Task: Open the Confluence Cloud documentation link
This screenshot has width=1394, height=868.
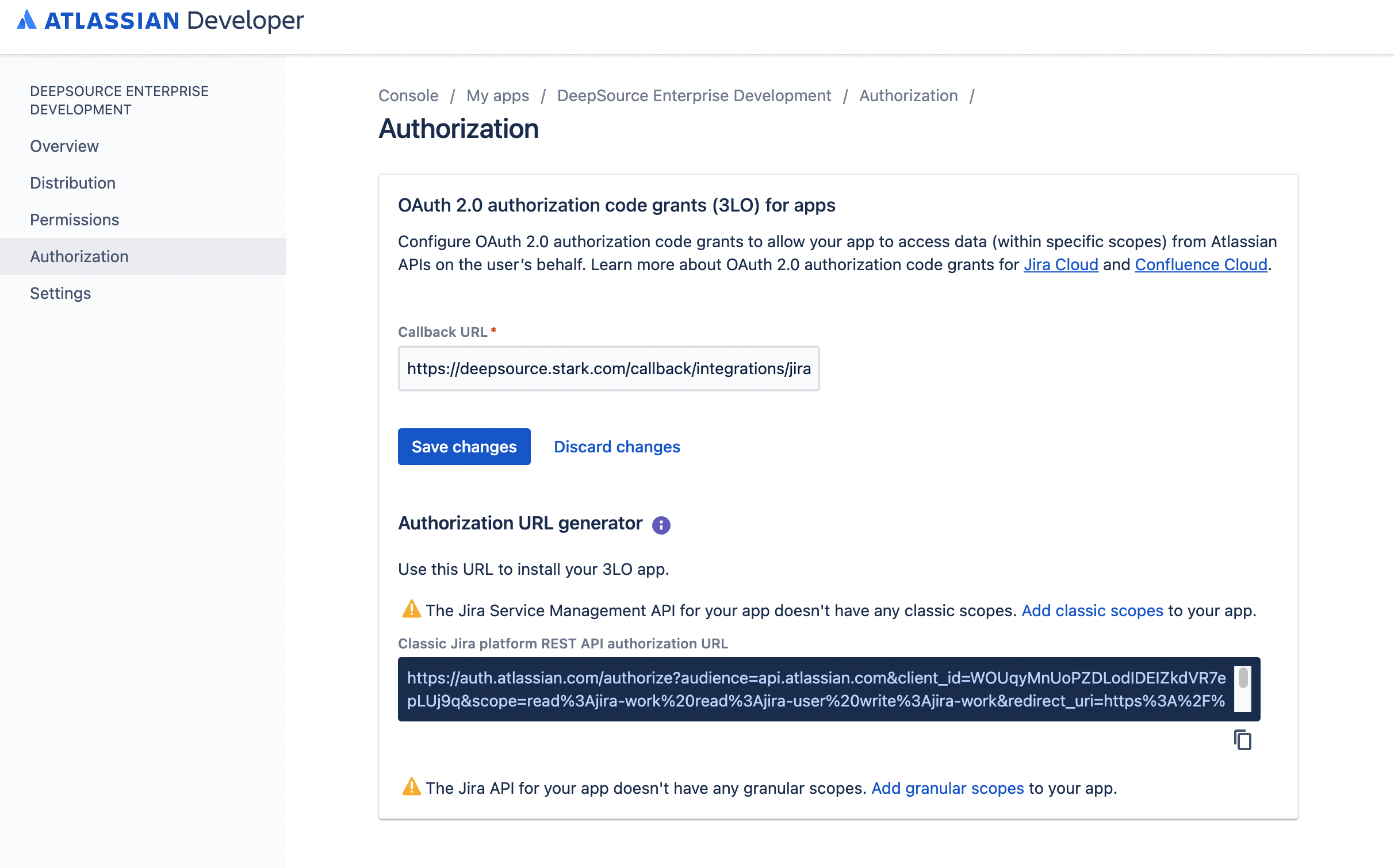Action: click(1200, 264)
